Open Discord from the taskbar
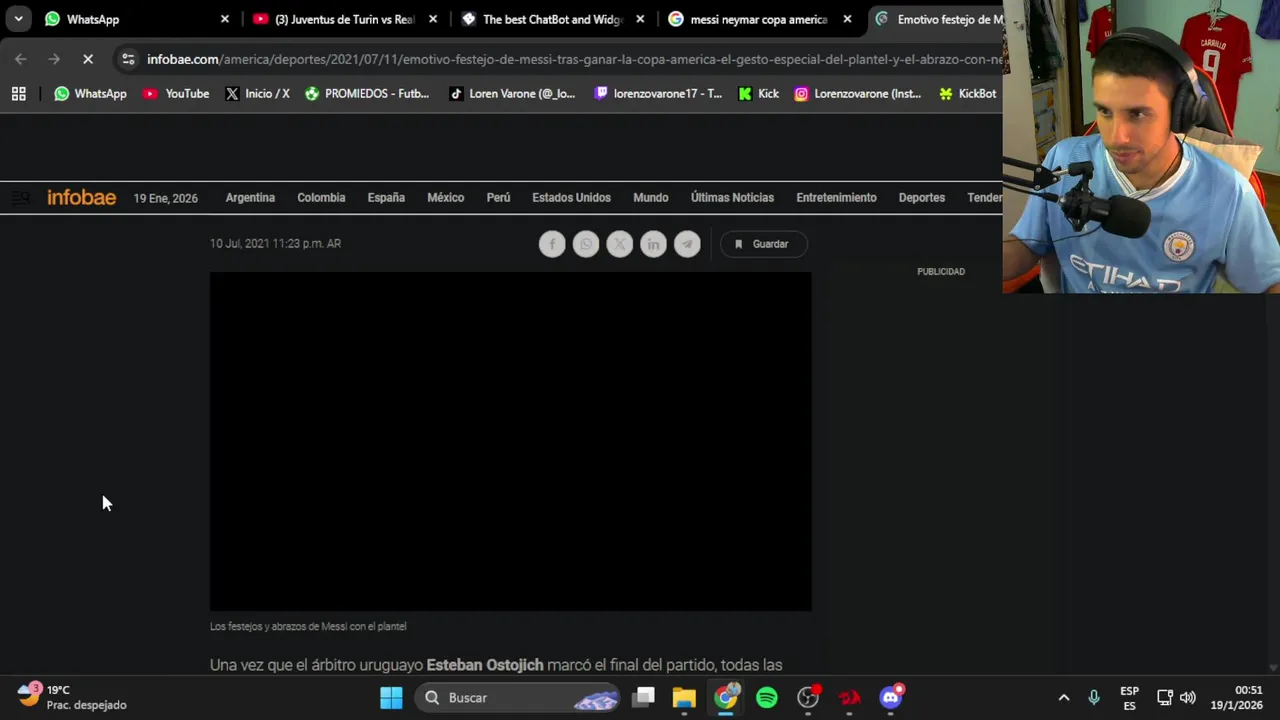The image size is (1280, 720). pos(890,697)
